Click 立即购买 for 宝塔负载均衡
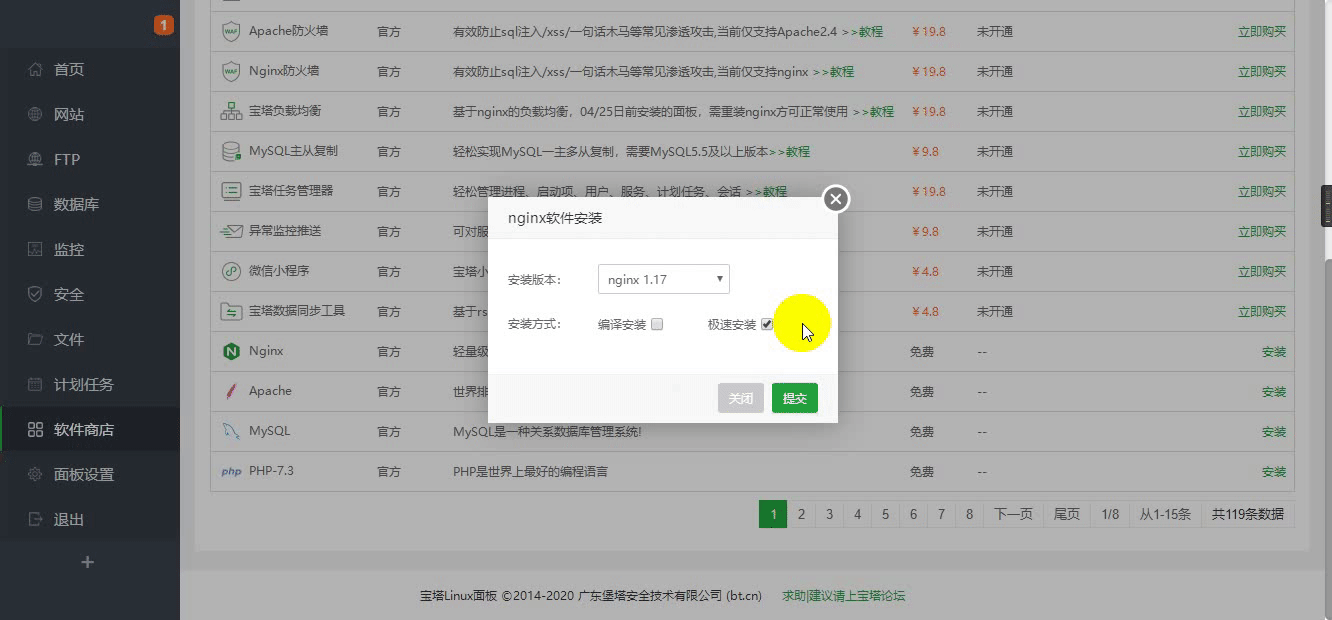The width and height of the screenshot is (1332, 620). [x=1262, y=111]
